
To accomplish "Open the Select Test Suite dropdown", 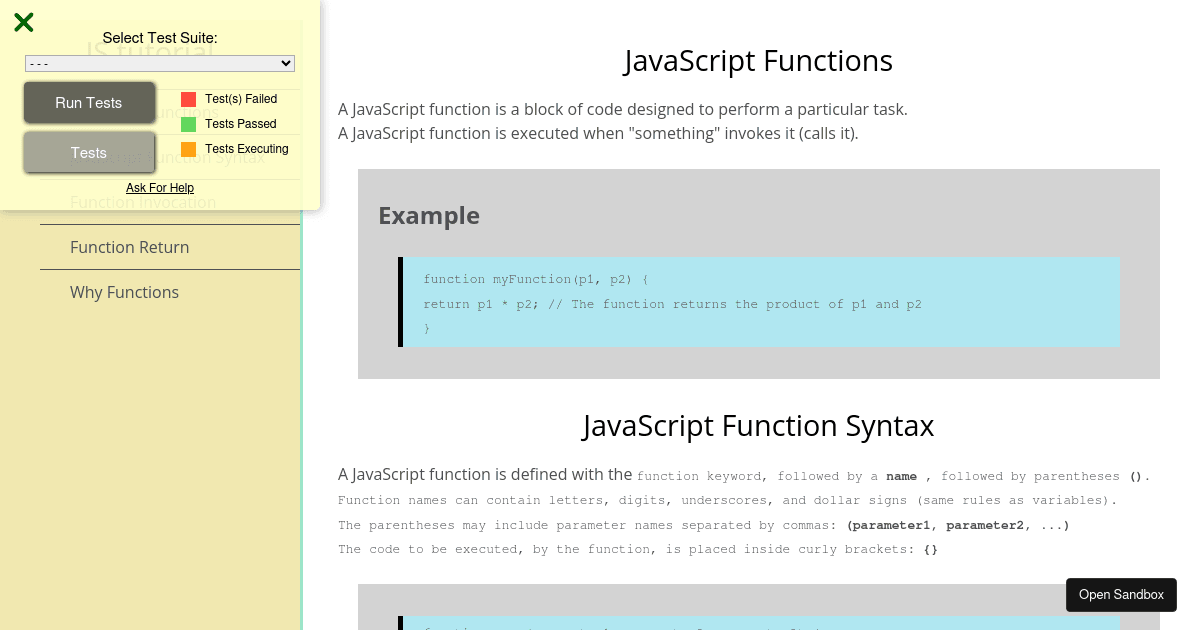I will 160,63.
